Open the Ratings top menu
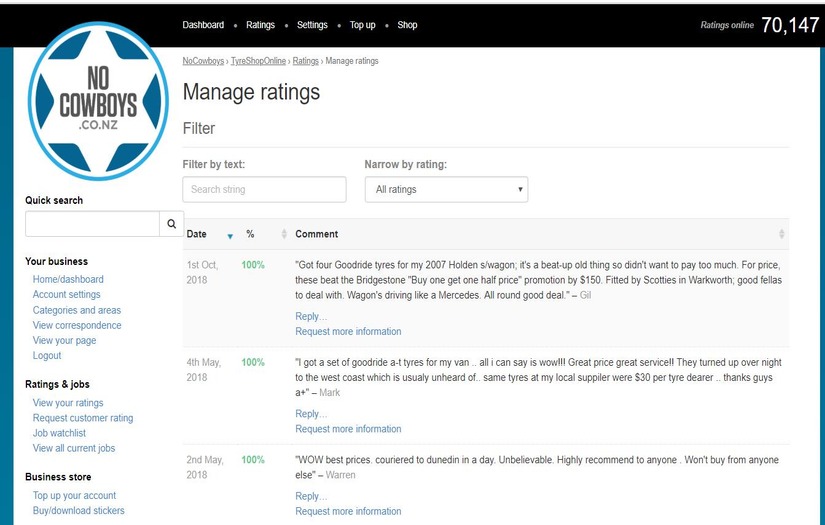This screenshot has width=825, height=525. point(260,25)
